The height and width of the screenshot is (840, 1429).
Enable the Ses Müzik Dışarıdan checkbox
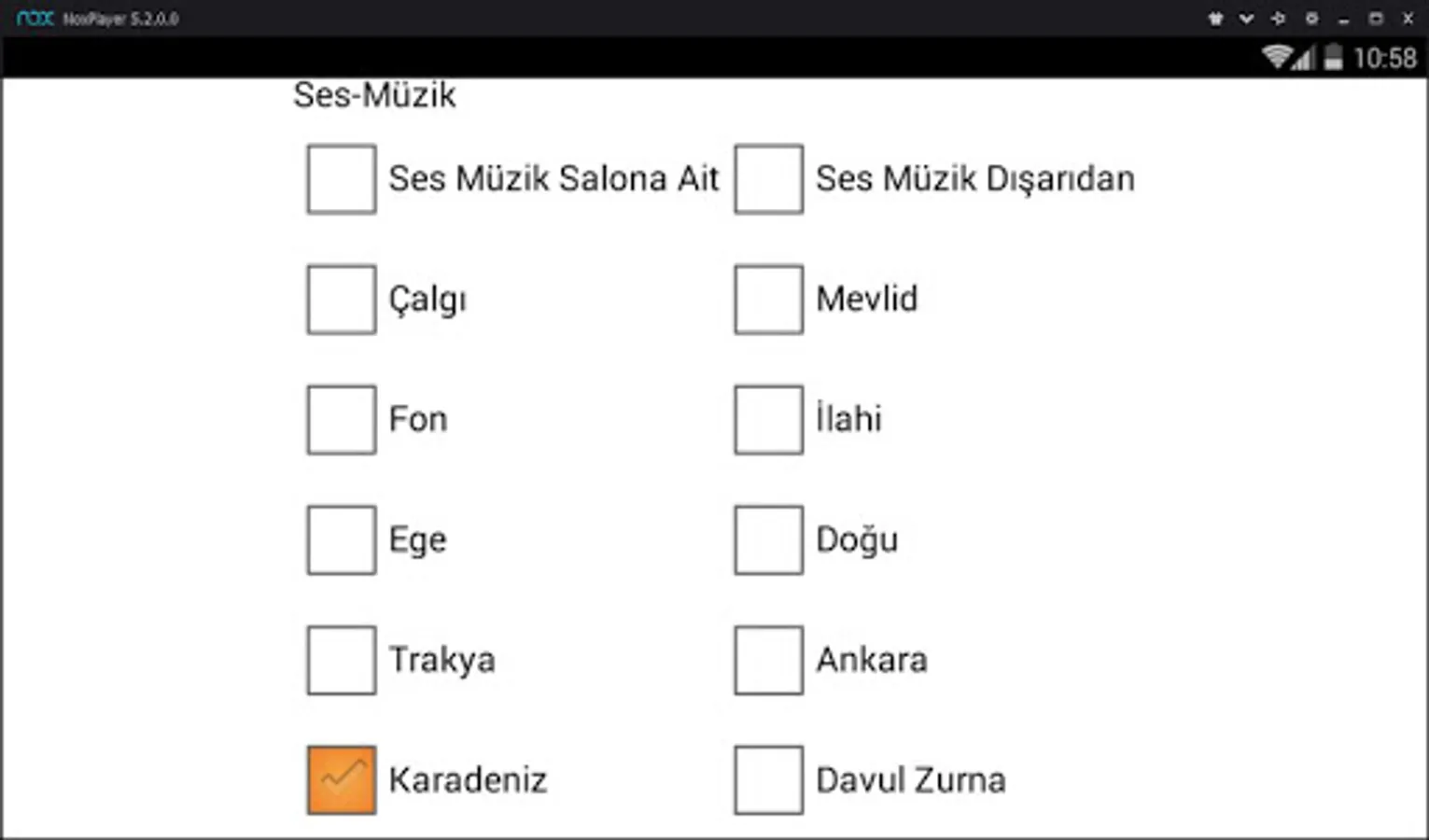coord(768,179)
